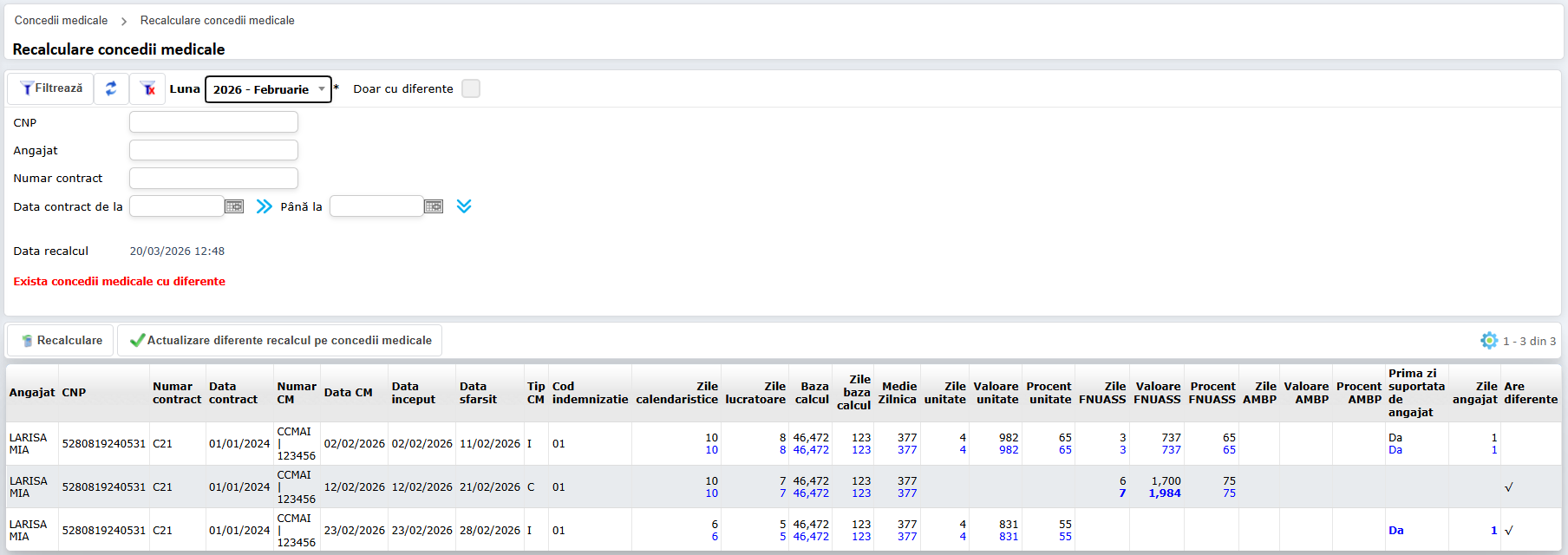Collapse filters with double down chevron

(464, 206)
